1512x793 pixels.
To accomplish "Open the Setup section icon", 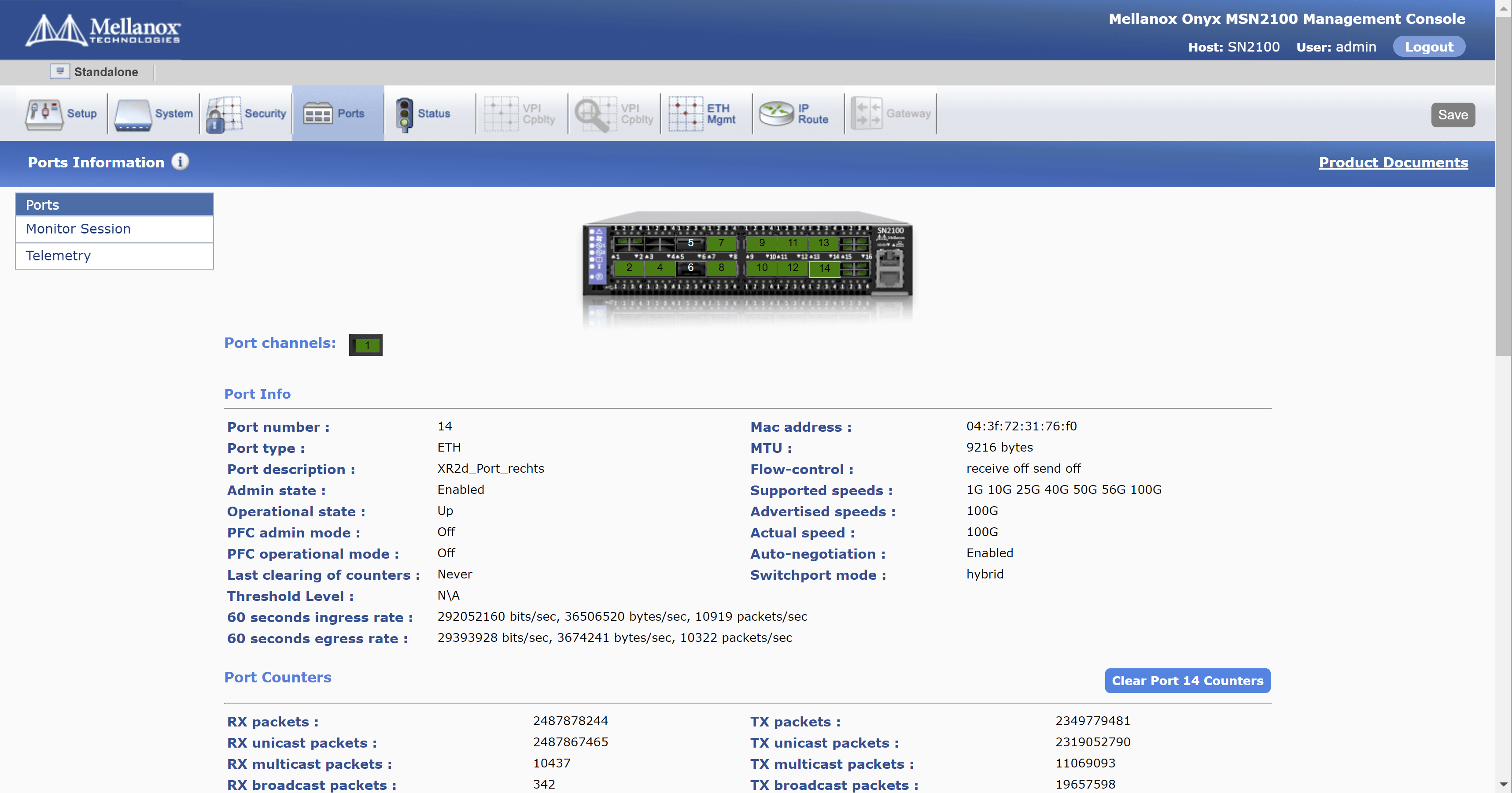I will click(44, 114).
